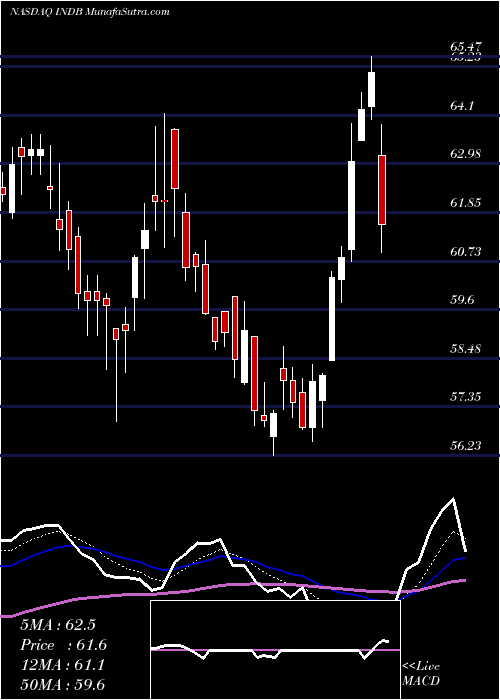
Task: Click the 64.1 price level label
Action: (462, 106)
